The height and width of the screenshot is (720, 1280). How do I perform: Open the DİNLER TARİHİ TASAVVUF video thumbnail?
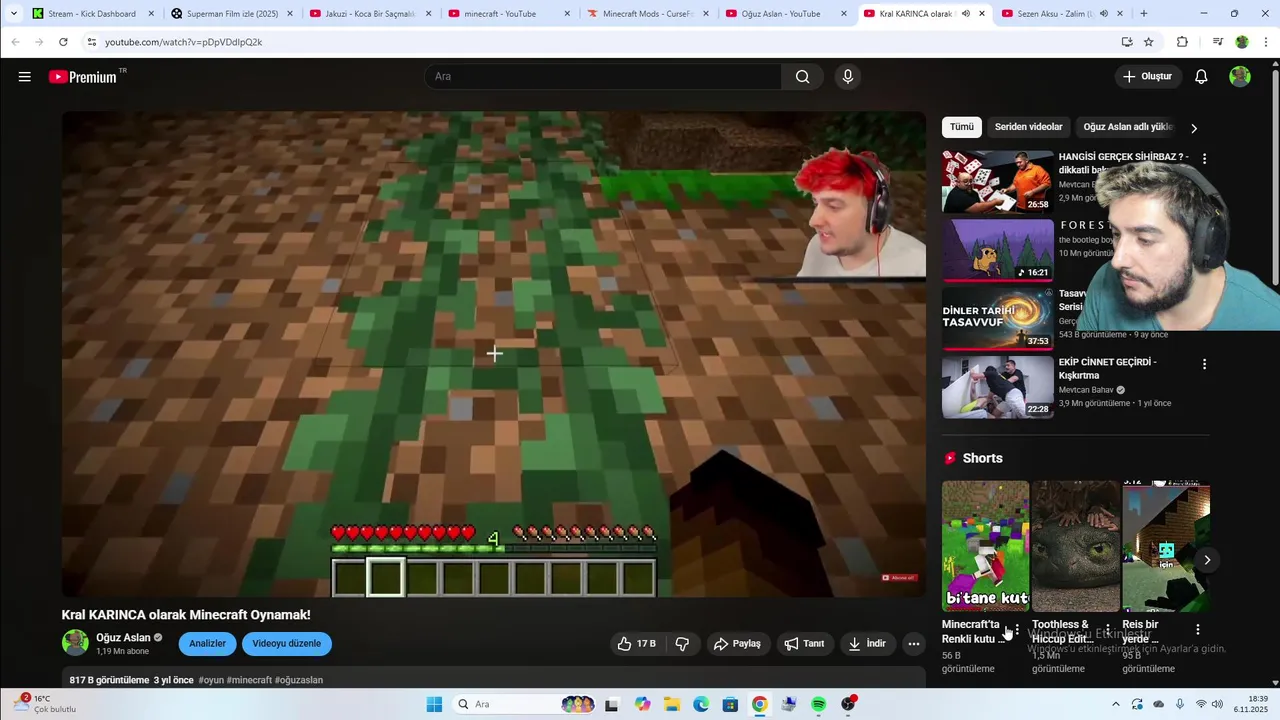coord(998,319)
